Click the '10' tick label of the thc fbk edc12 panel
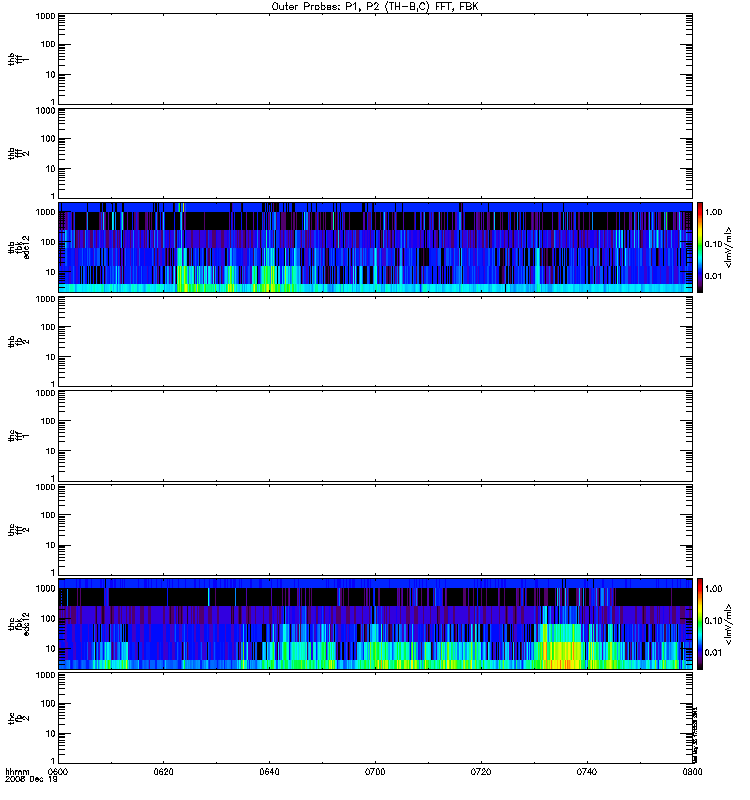The height and width of the screenshot is (800, 750). click(x=50, y=649)
